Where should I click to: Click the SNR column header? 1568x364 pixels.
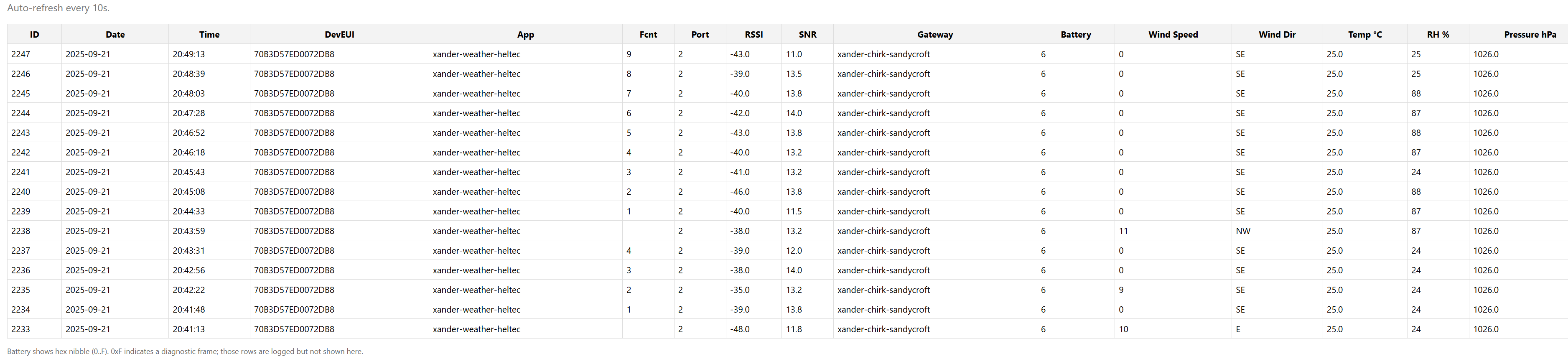coord(807,35)
